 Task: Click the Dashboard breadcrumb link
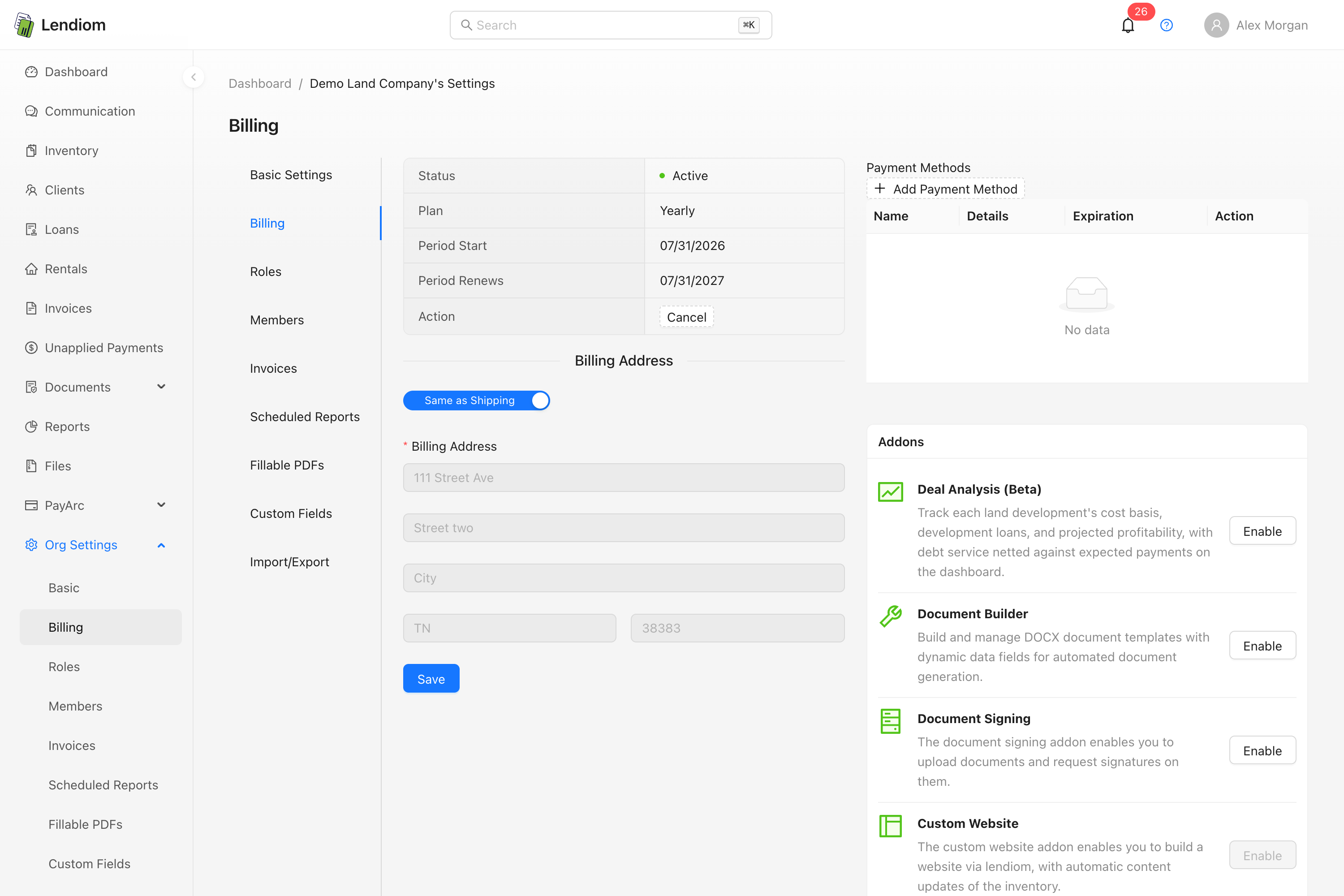coord(260,83)
